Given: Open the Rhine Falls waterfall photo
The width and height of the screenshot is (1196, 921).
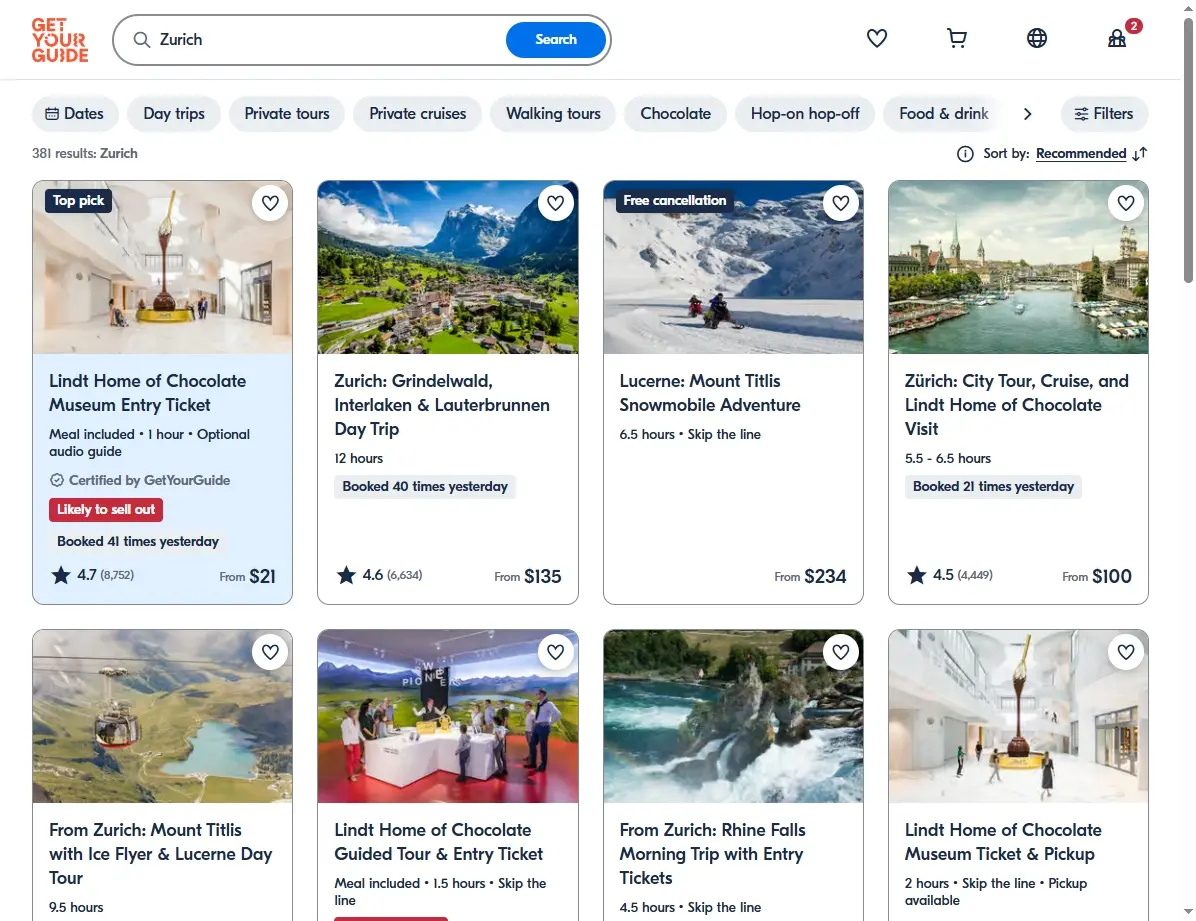Looking at the screenshot, I should point(733,716).
